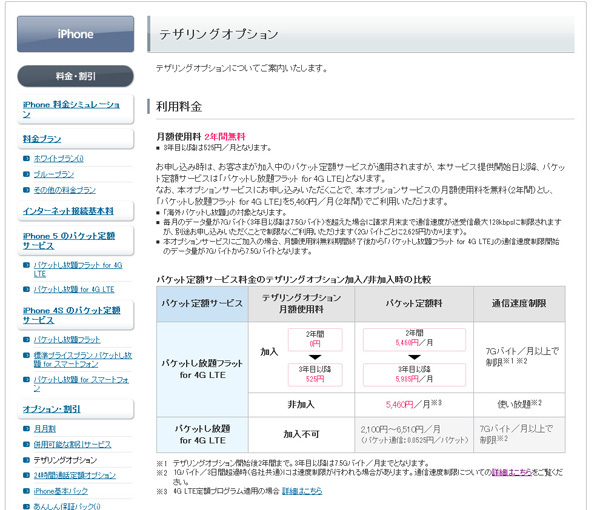Open 24時間通話定額オプション link
600x510 pixels.
point(76,475)
